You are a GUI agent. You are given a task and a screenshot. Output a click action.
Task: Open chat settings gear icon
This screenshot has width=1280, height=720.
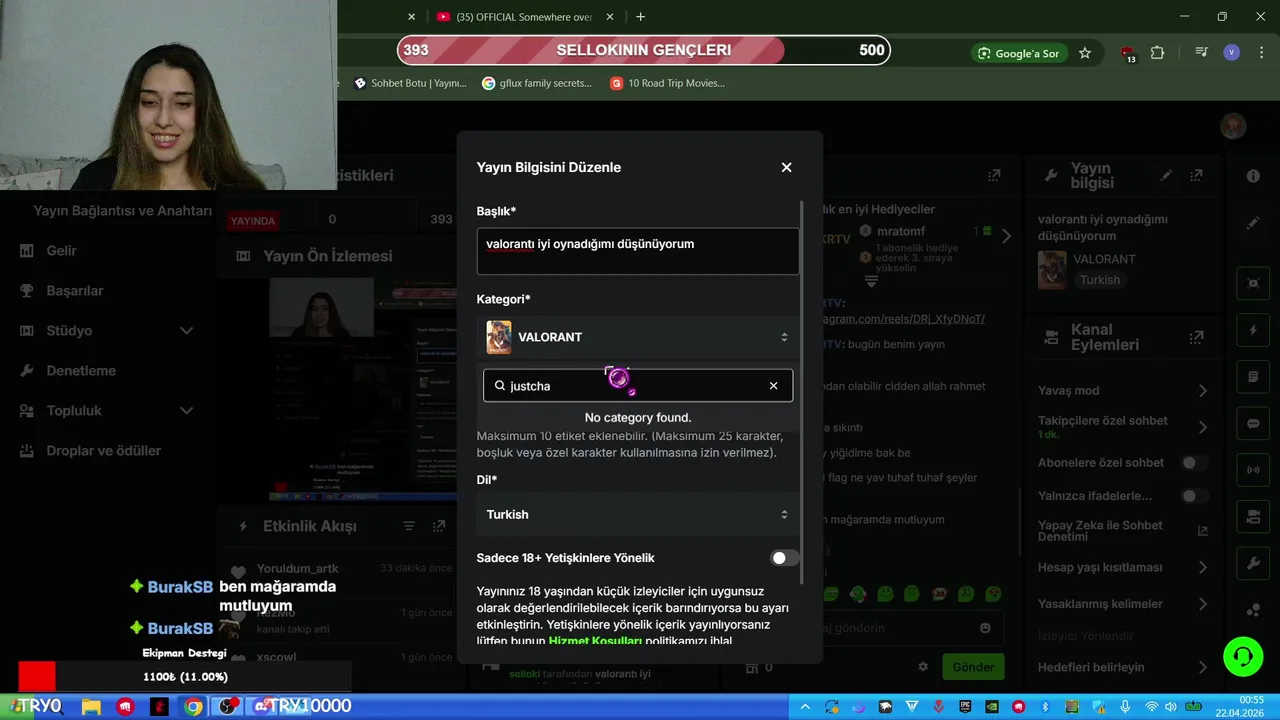click(x=923, y=667)
